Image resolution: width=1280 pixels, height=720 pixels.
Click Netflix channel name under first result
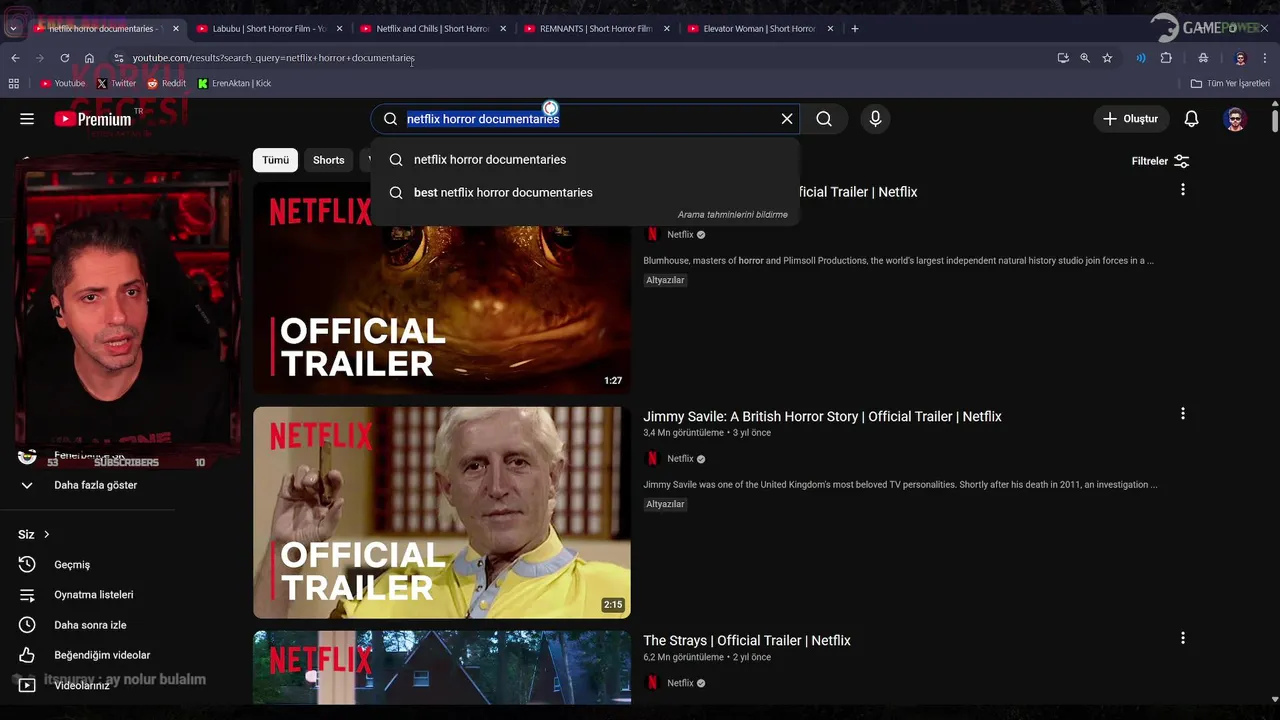680,234
